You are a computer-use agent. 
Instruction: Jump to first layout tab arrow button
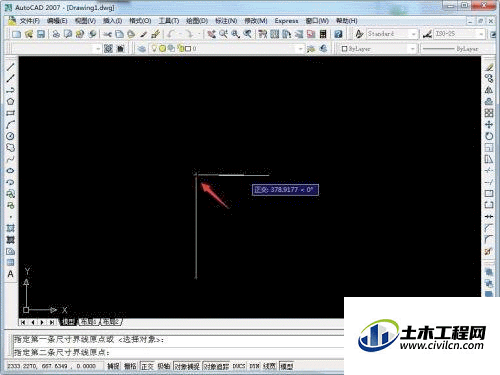point(23,322)
